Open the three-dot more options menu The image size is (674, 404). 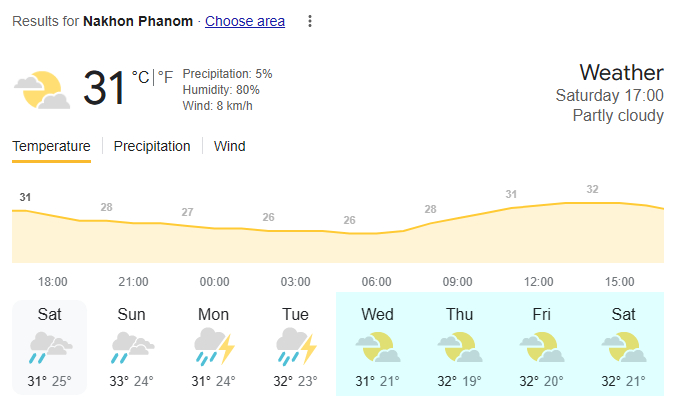310,21
